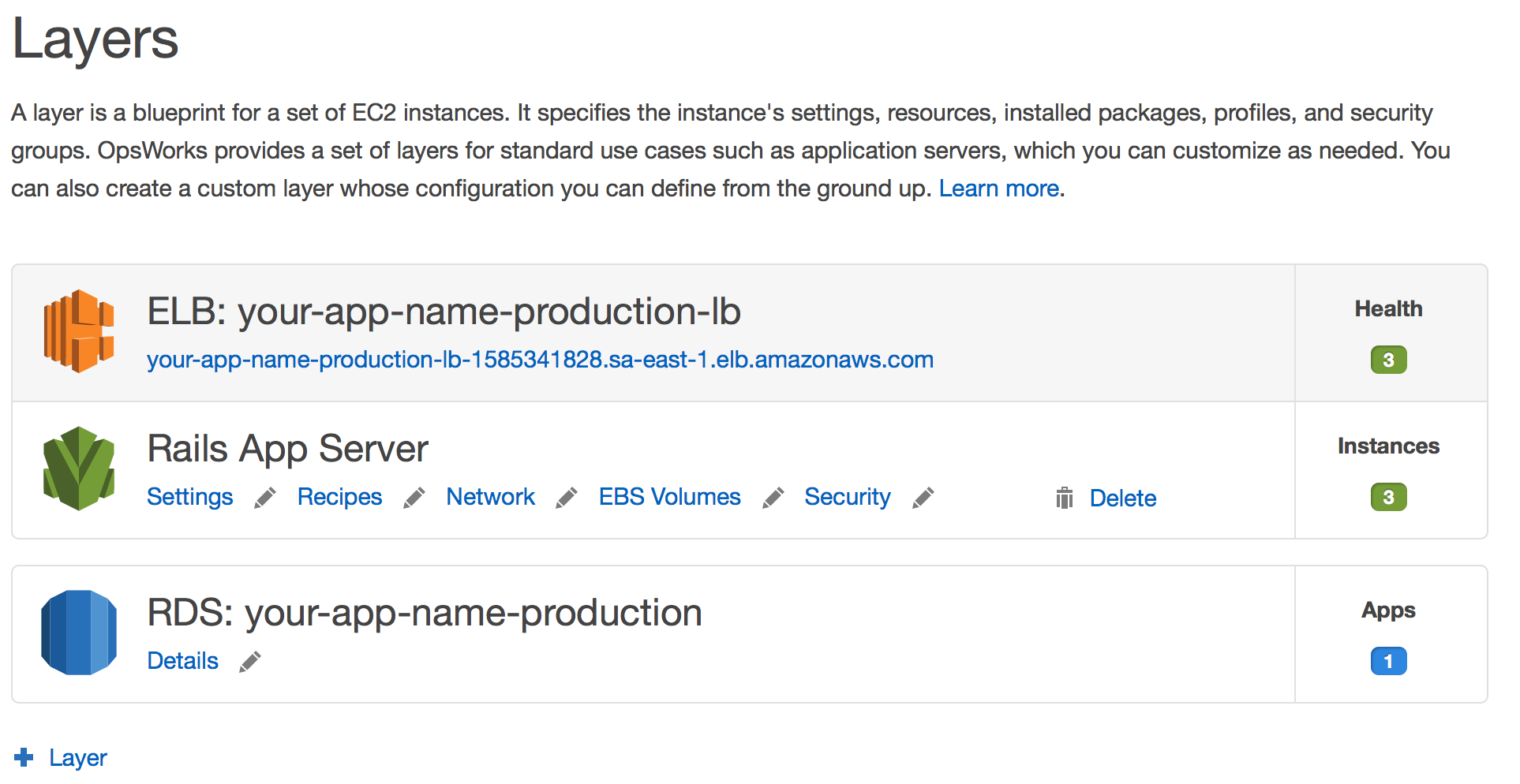Viewport: 1520px width, 784px height.
Task: Click the pencil icon next to Settings
Action: point(265,498)
